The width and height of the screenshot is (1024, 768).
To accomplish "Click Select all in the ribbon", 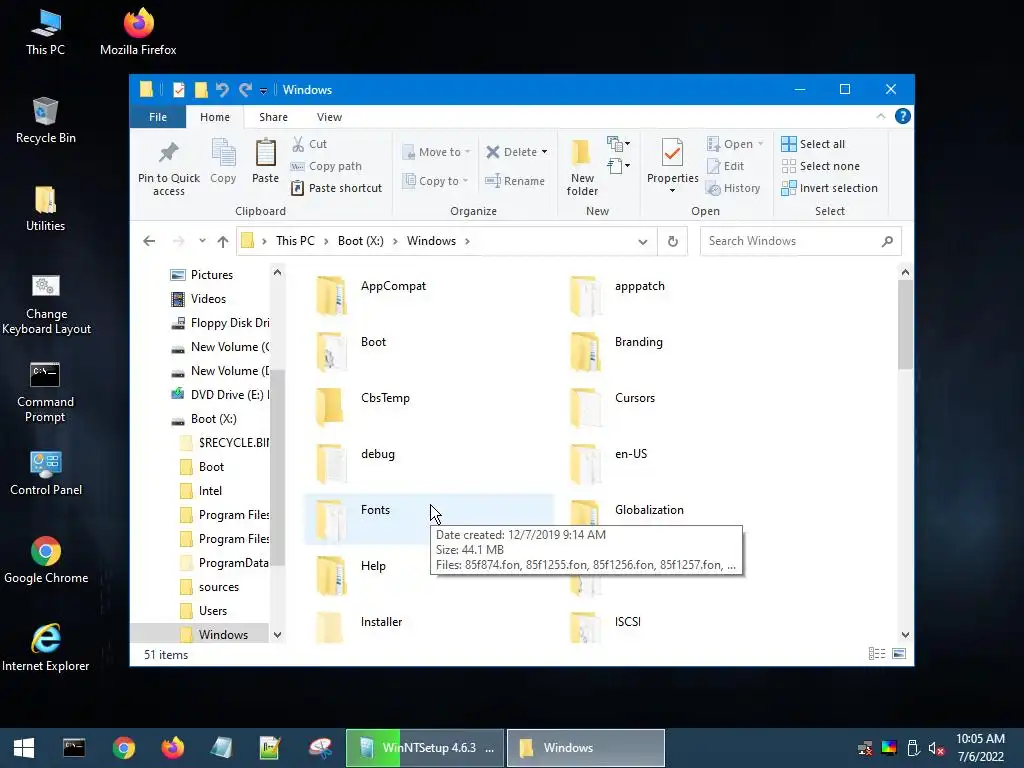I will click(813, 144).
